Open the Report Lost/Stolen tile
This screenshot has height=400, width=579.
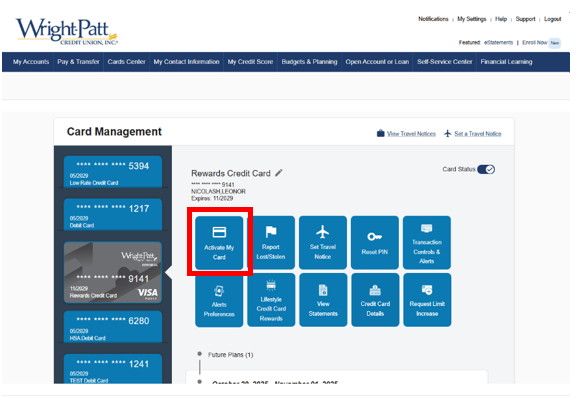(271, 243)
